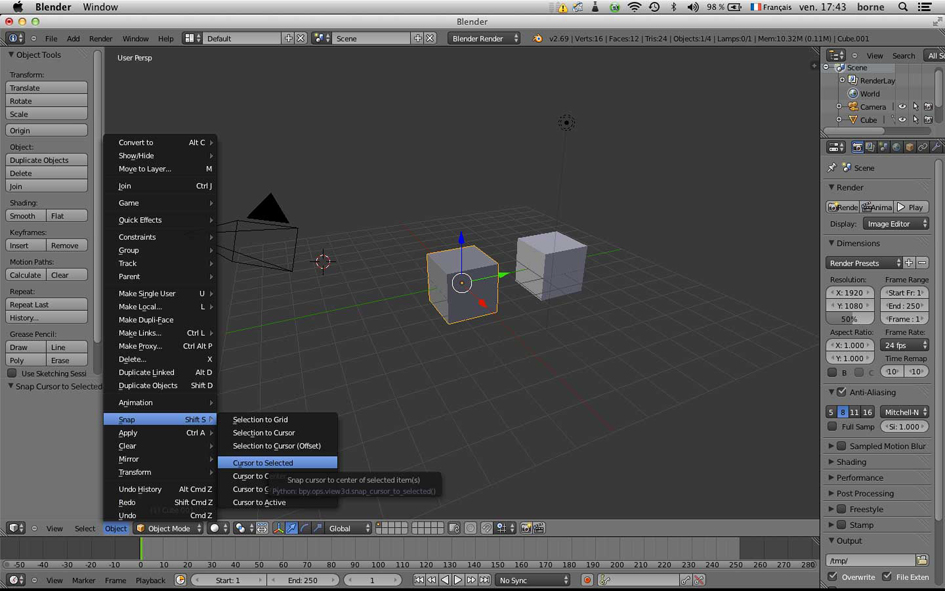
Task: Click the Anim render button
Action: coord(878,207)
